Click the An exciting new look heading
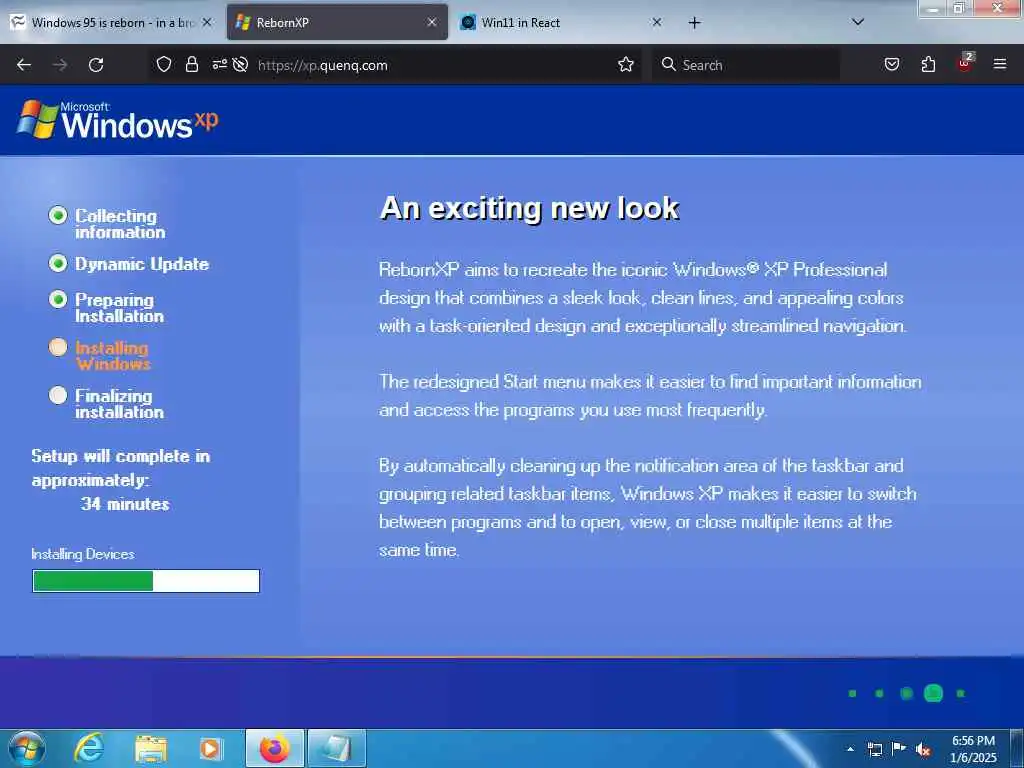 point(529,208)
